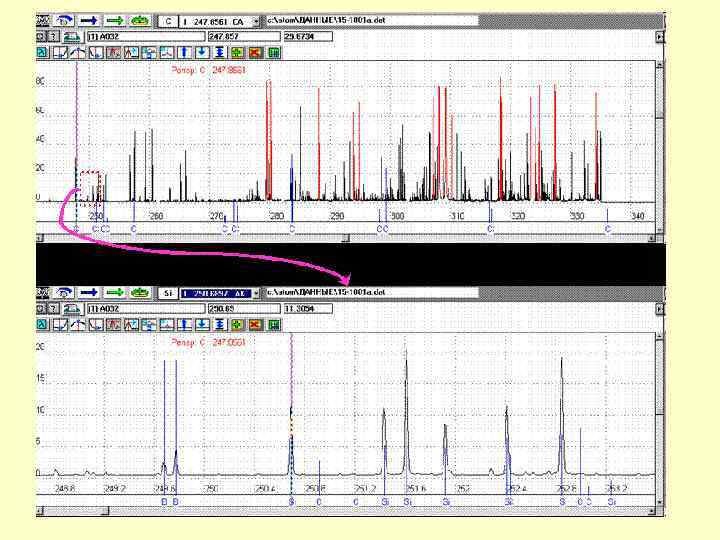Click the blue up arrow in bottom spectrum toolbar
The width and height of the screenshot is (720, 540).
(x=186, y=325)
